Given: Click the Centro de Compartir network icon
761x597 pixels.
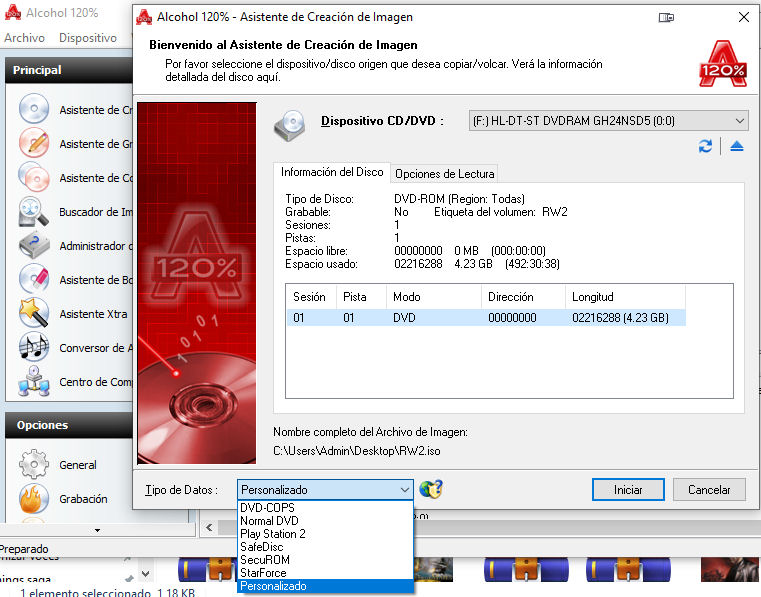Looking at the screenshot, I should tap(33, 381).
